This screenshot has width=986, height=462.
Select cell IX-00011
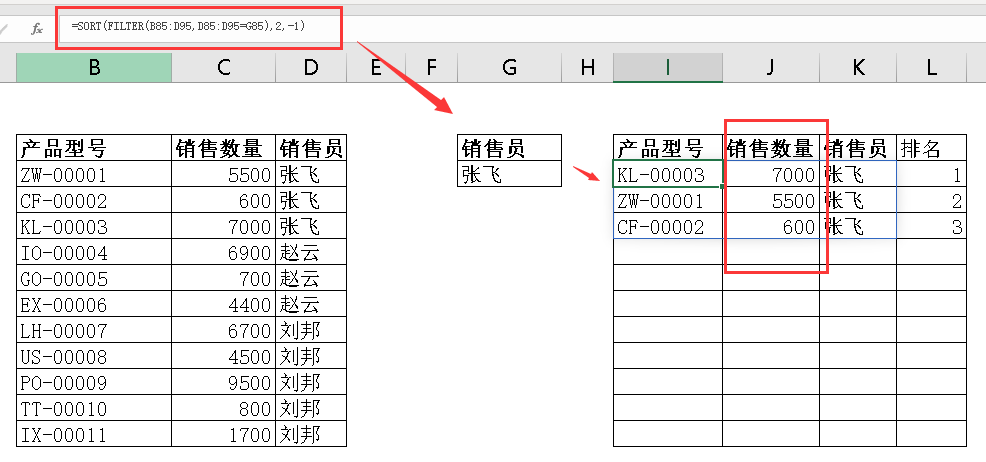94,434
